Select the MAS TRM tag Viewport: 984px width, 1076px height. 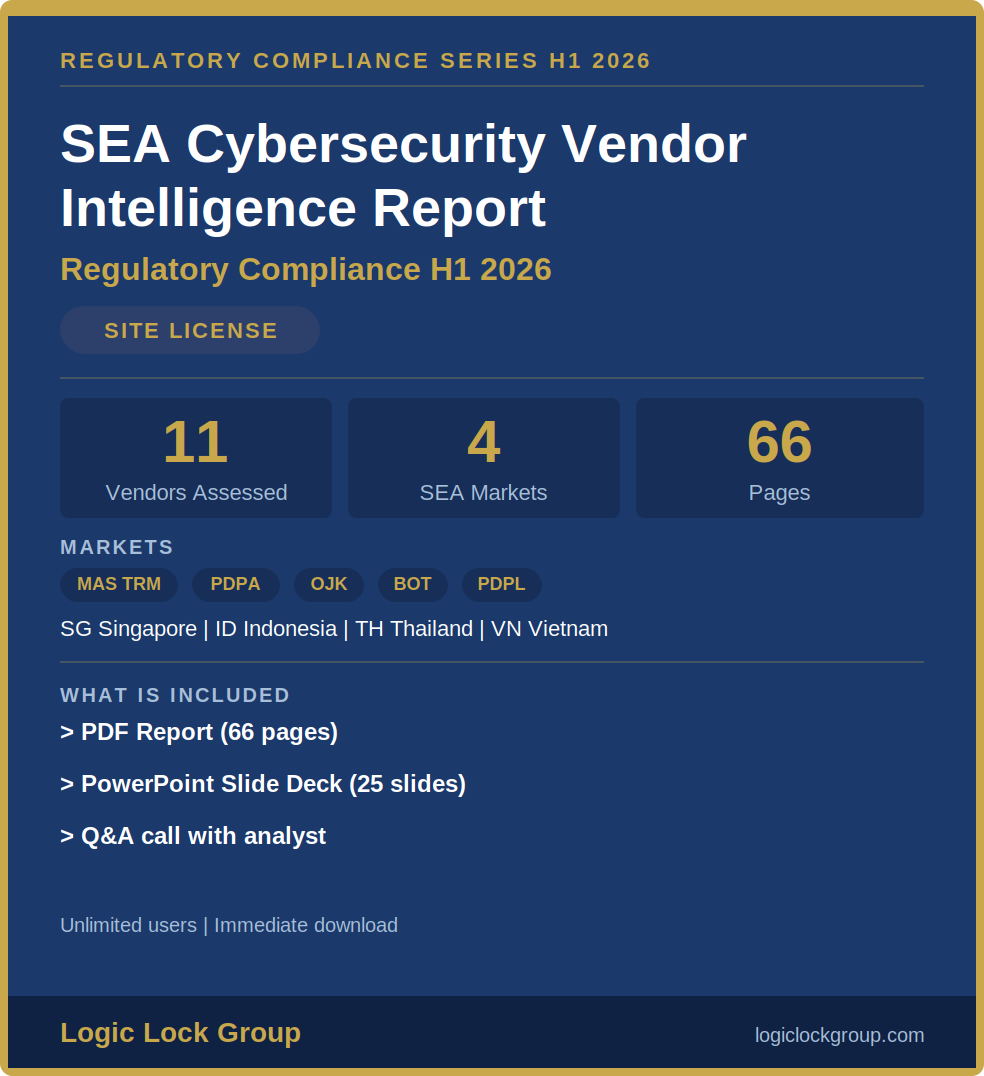coord(119,584)
